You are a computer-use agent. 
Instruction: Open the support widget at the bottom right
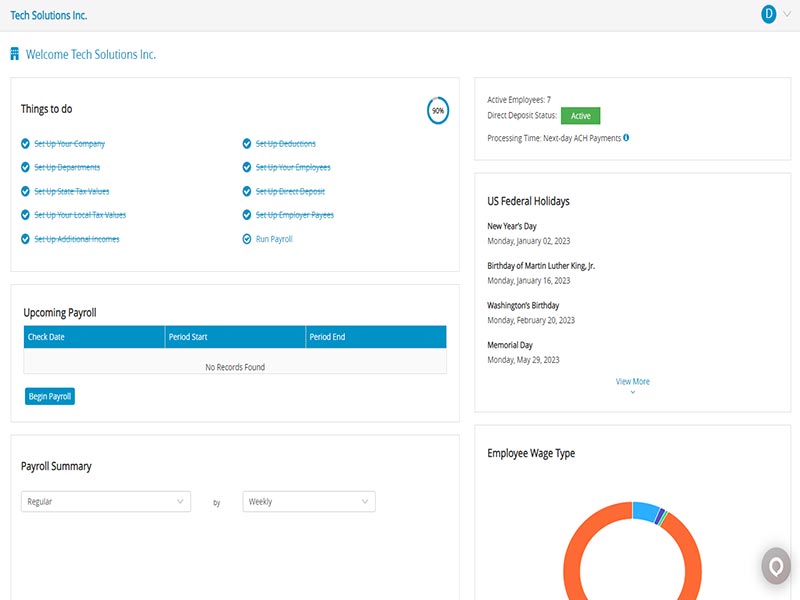click(775, 565)
